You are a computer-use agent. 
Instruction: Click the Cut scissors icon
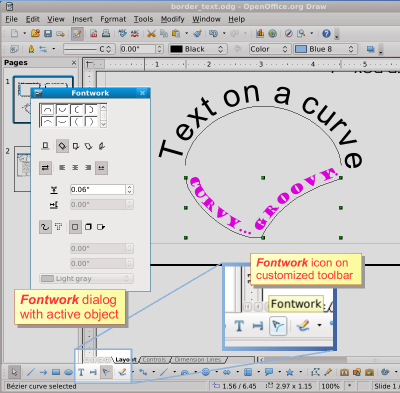point(151,33)
